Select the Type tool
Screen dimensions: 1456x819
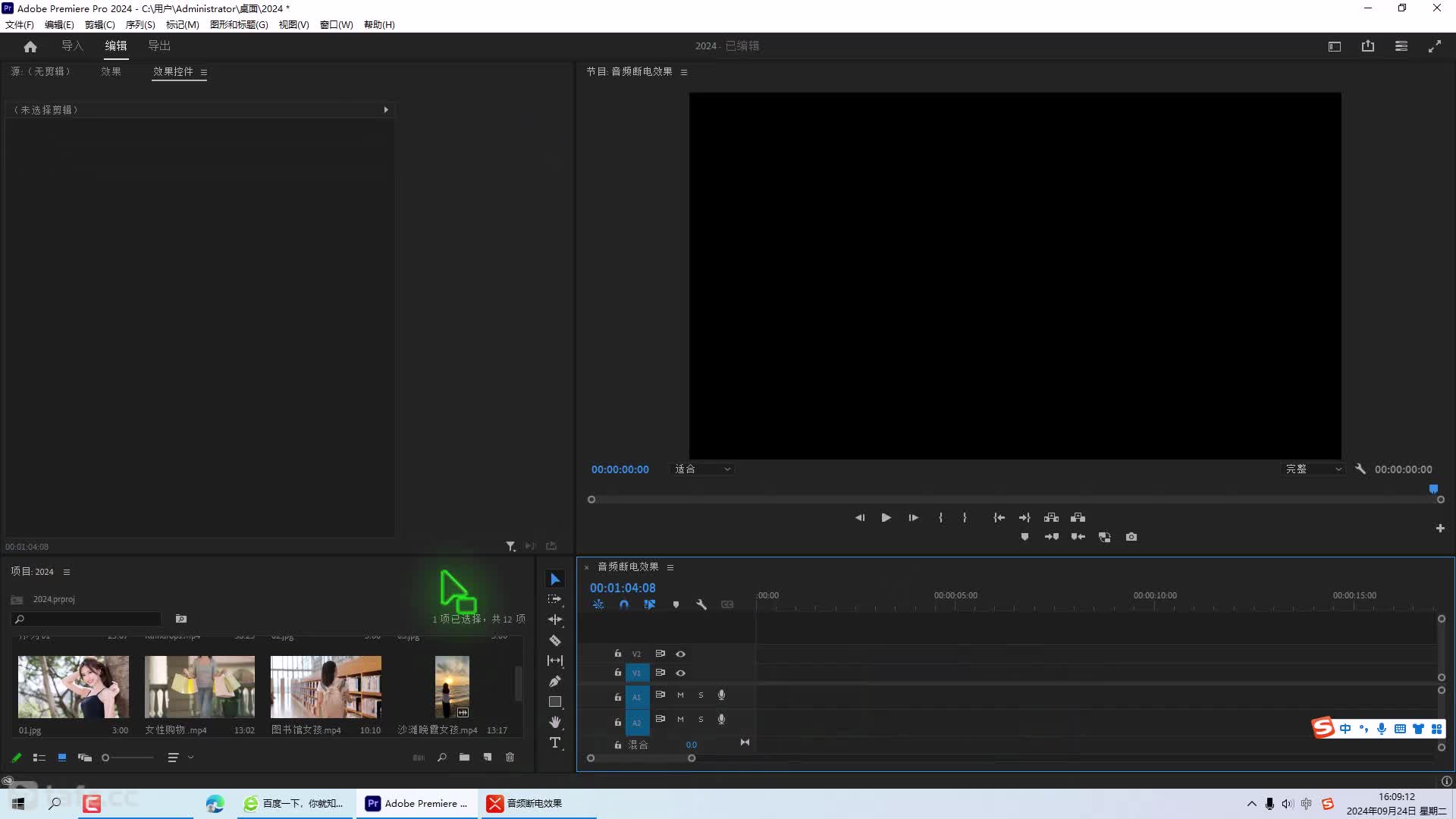tap(555, 743)
